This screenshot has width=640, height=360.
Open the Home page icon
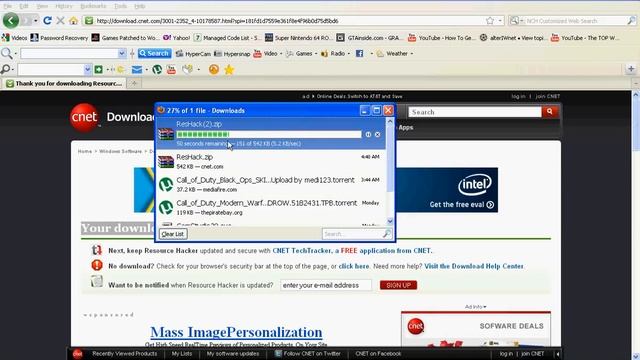click(x=73, y=20)
